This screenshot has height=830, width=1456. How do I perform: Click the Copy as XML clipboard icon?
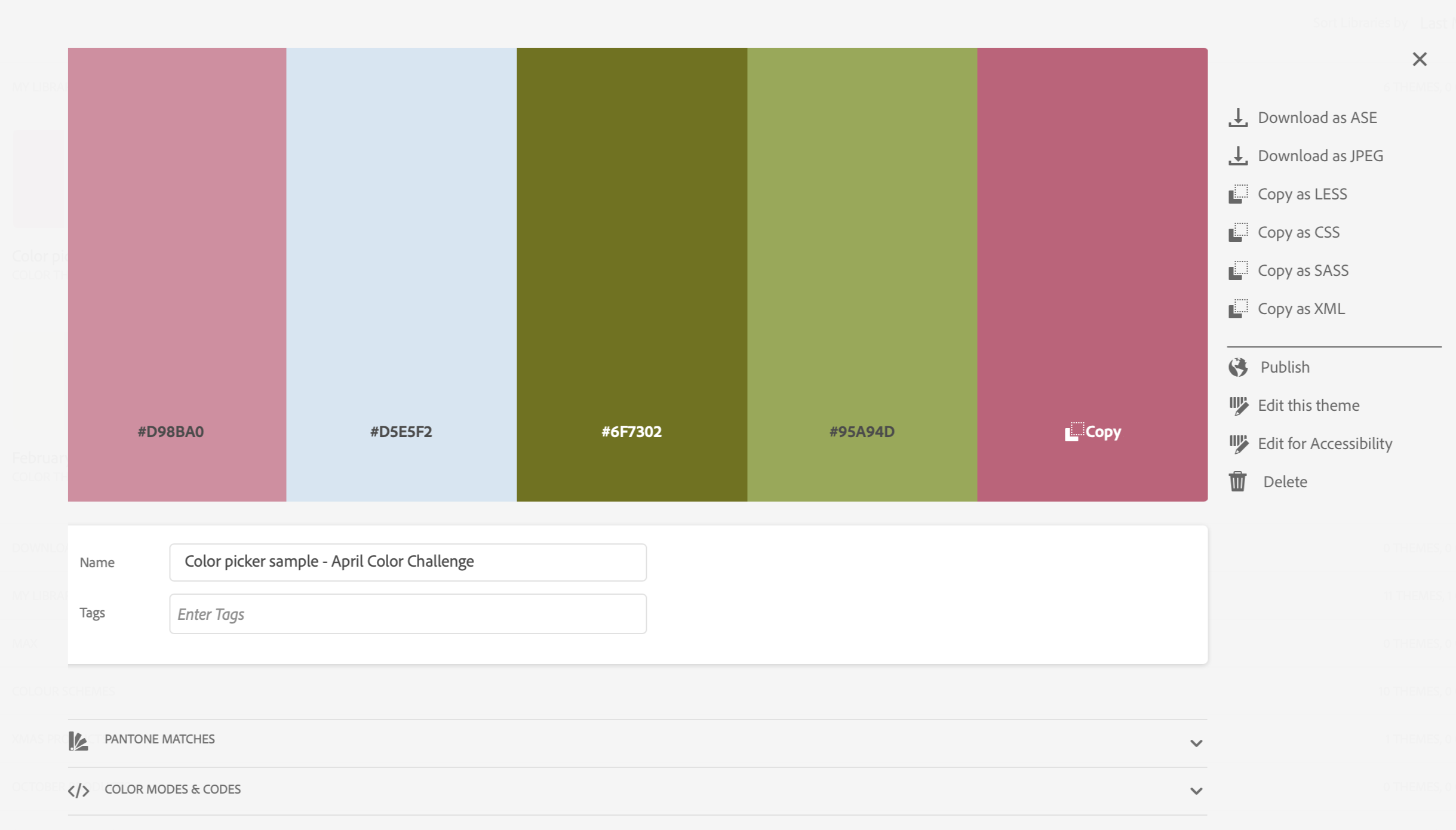[x=1238, y=309]
